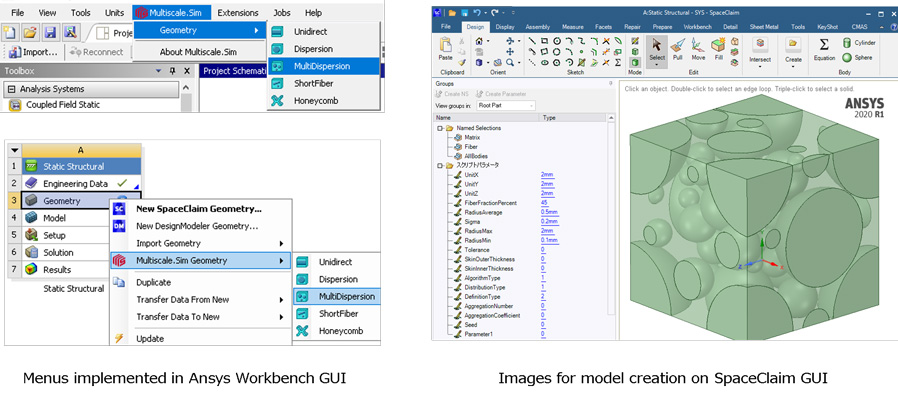Open the Extensions menu in Workbench
The height and width of the screenshot is (397, 898).
coord(238,13)
